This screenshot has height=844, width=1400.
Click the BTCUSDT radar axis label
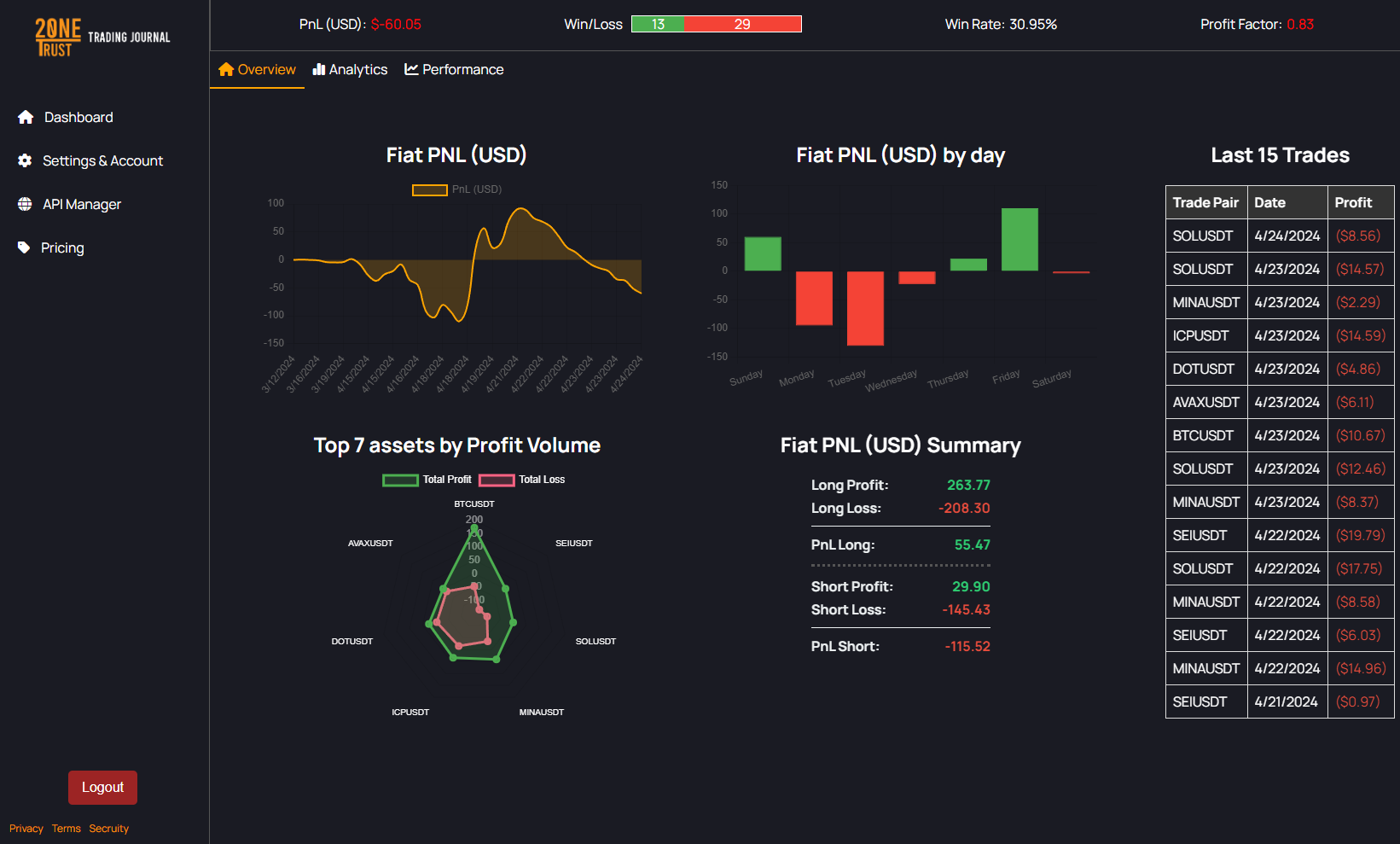tap(474, 504)
